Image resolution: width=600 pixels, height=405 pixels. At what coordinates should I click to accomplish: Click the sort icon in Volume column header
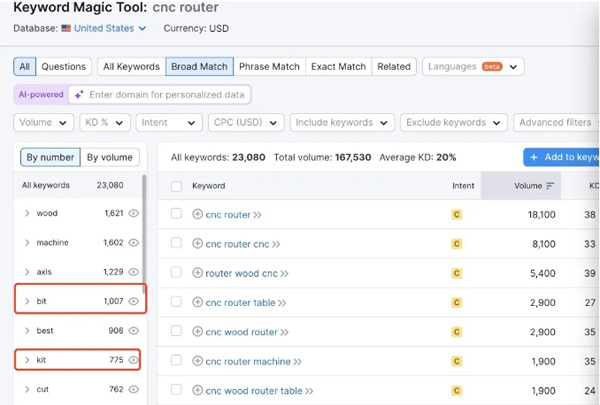tap(550, 186)
